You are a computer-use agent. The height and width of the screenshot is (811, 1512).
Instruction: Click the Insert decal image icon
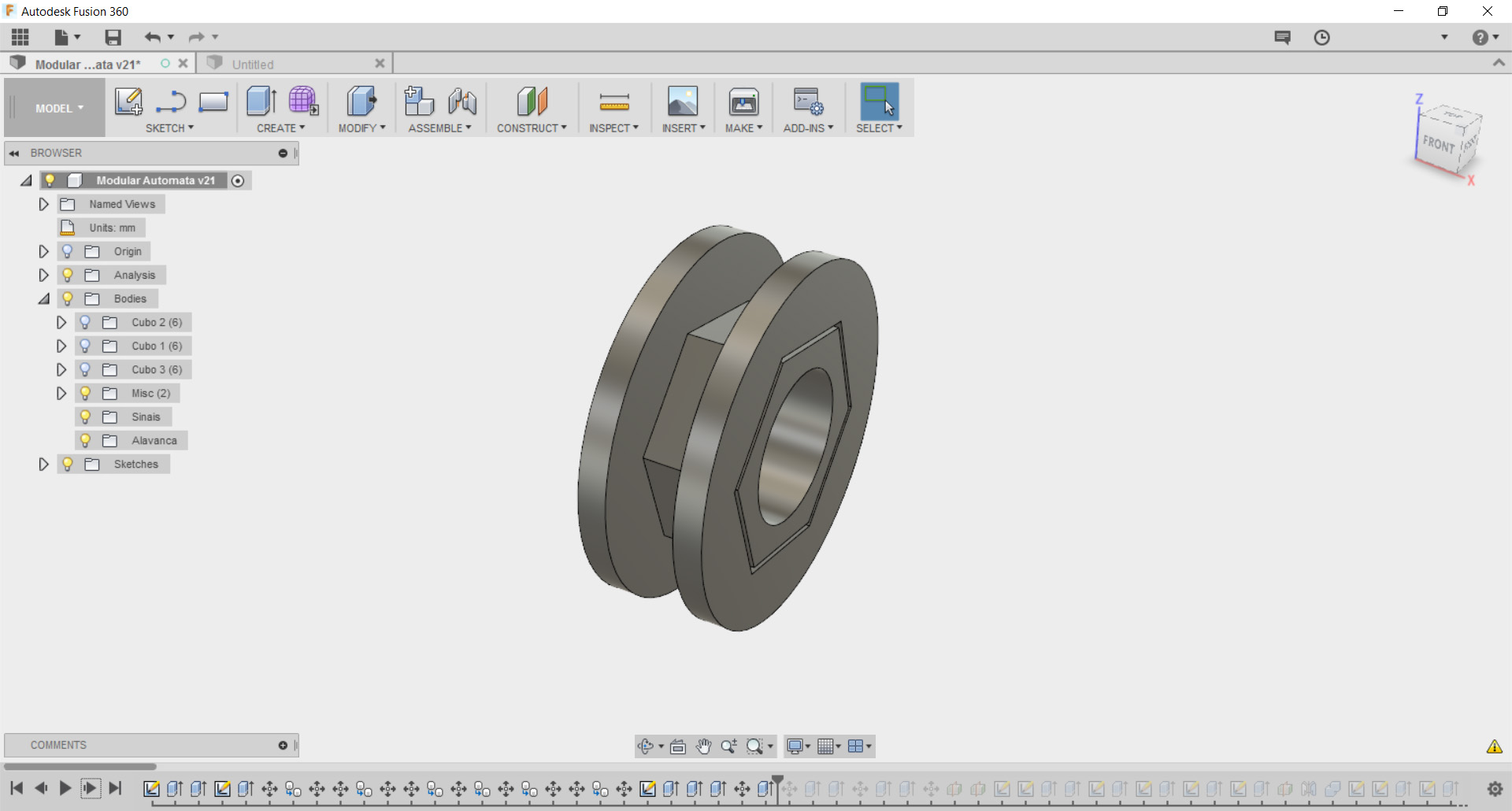click(683, 102)
